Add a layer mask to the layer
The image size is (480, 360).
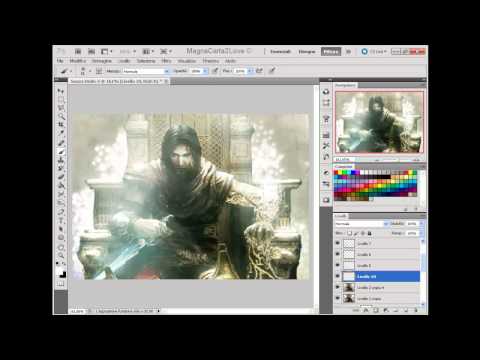coord(376,310)
